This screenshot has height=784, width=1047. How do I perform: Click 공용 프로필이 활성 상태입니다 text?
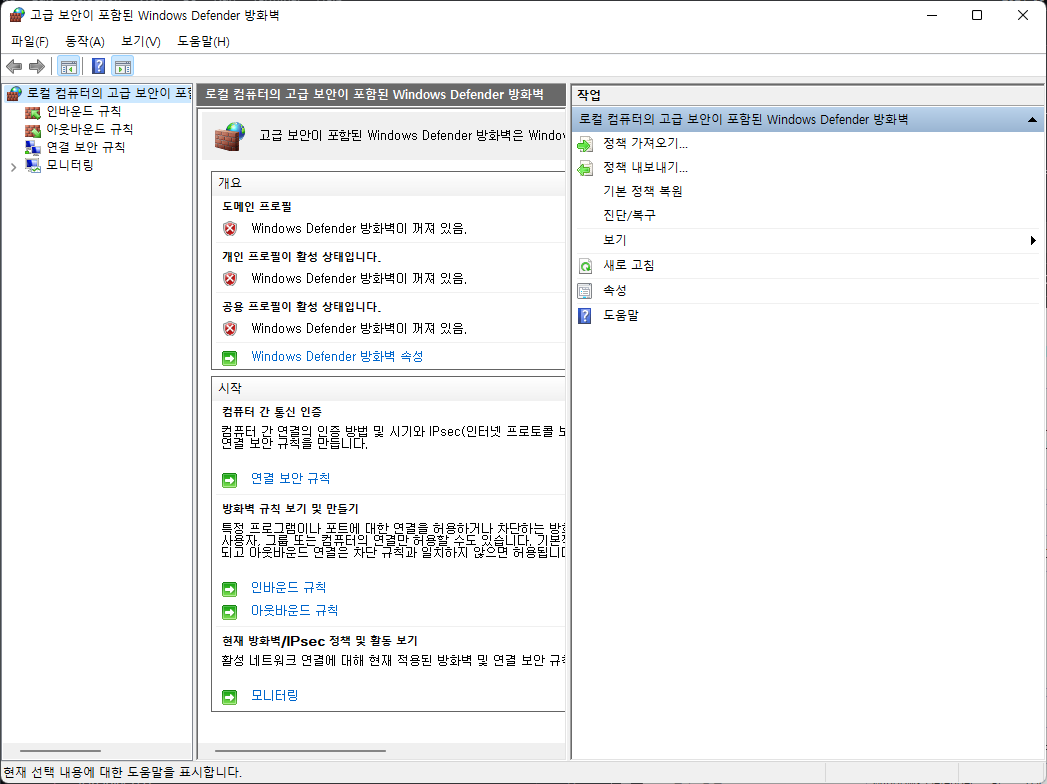(301, 307)
